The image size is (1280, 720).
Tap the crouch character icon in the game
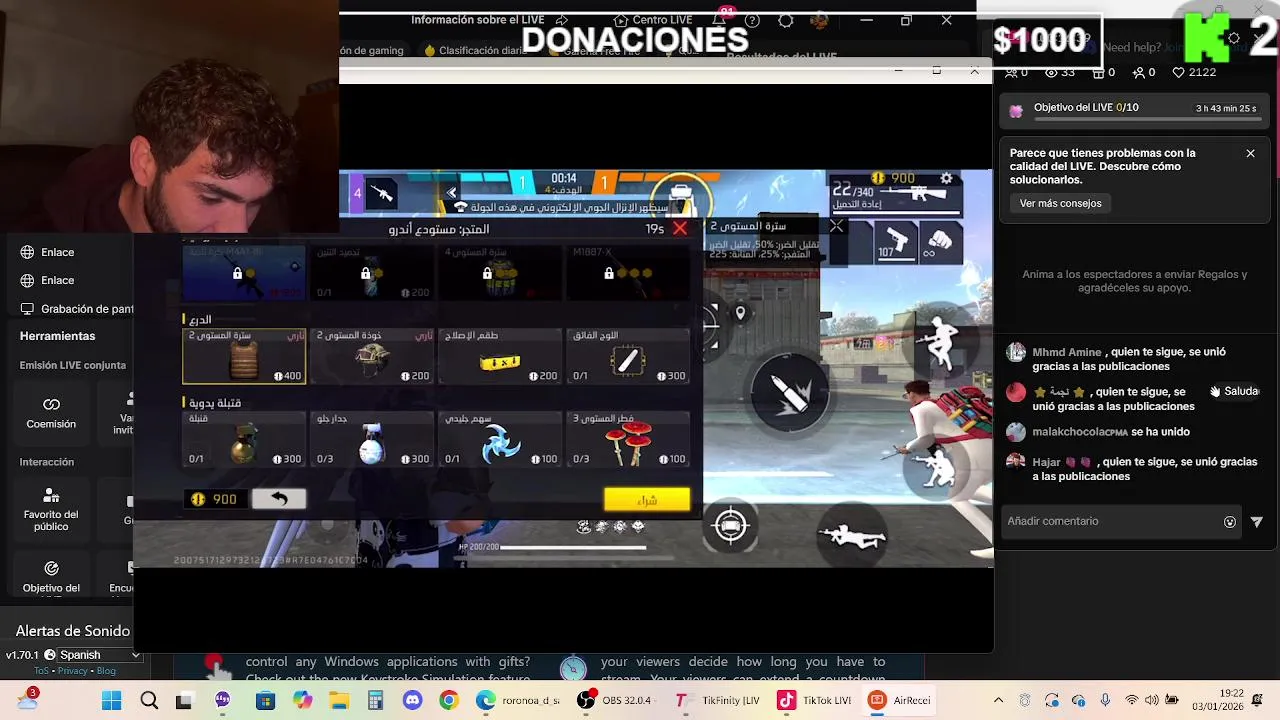[x=937, y=467]
